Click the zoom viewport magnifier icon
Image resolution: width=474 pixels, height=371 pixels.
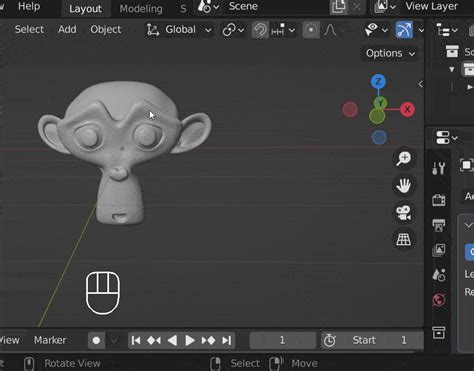click(403, 158)
